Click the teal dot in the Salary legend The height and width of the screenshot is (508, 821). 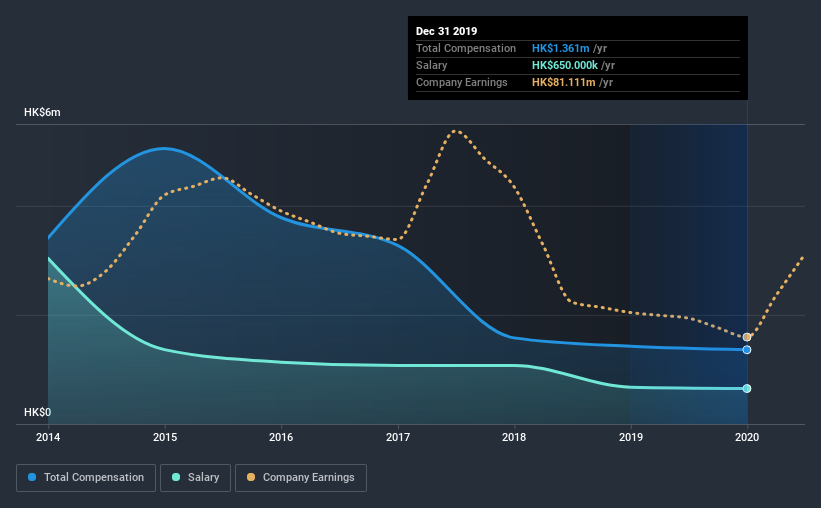click(x=176, y=477)
